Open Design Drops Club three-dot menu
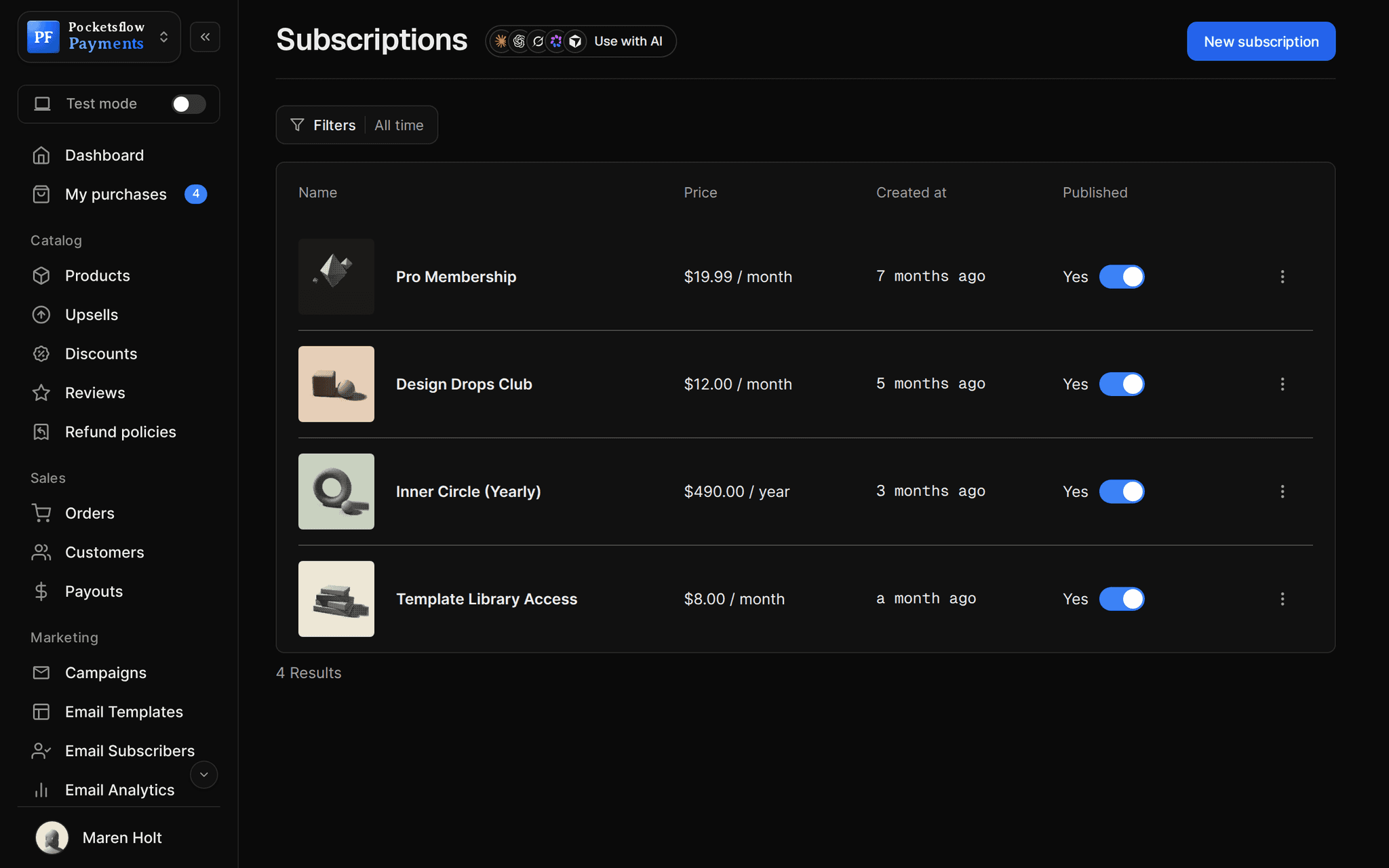Image resolution: width=1389 pixels, height=868 pixels. (x=1282, y=384)
